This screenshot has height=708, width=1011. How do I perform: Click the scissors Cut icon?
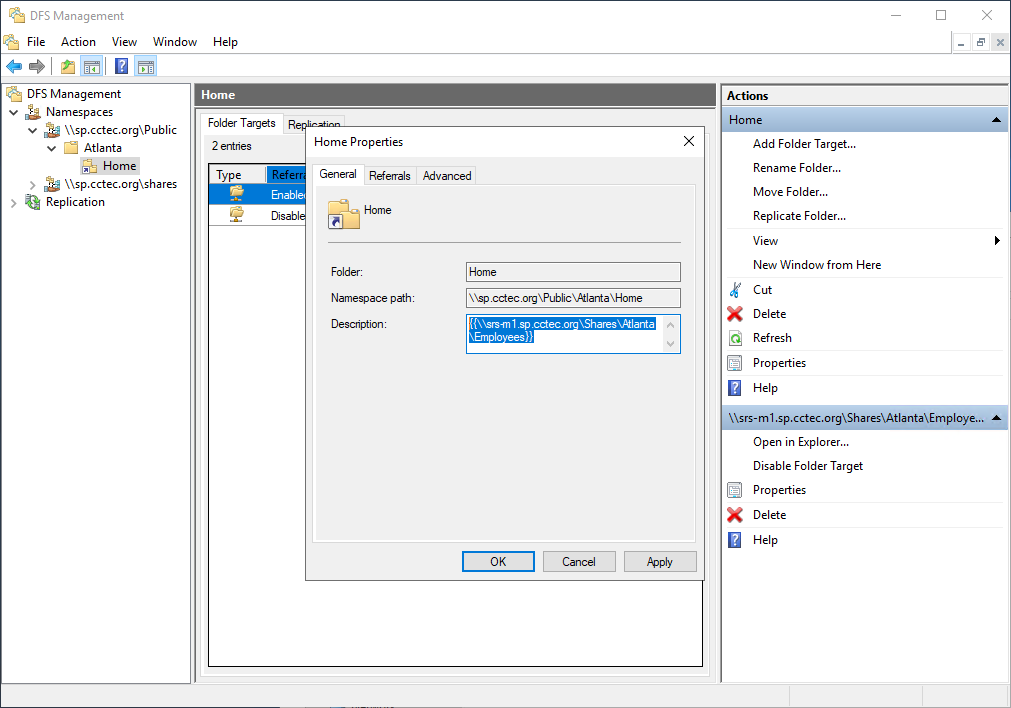pyautogui.click(x=735, y=290)
